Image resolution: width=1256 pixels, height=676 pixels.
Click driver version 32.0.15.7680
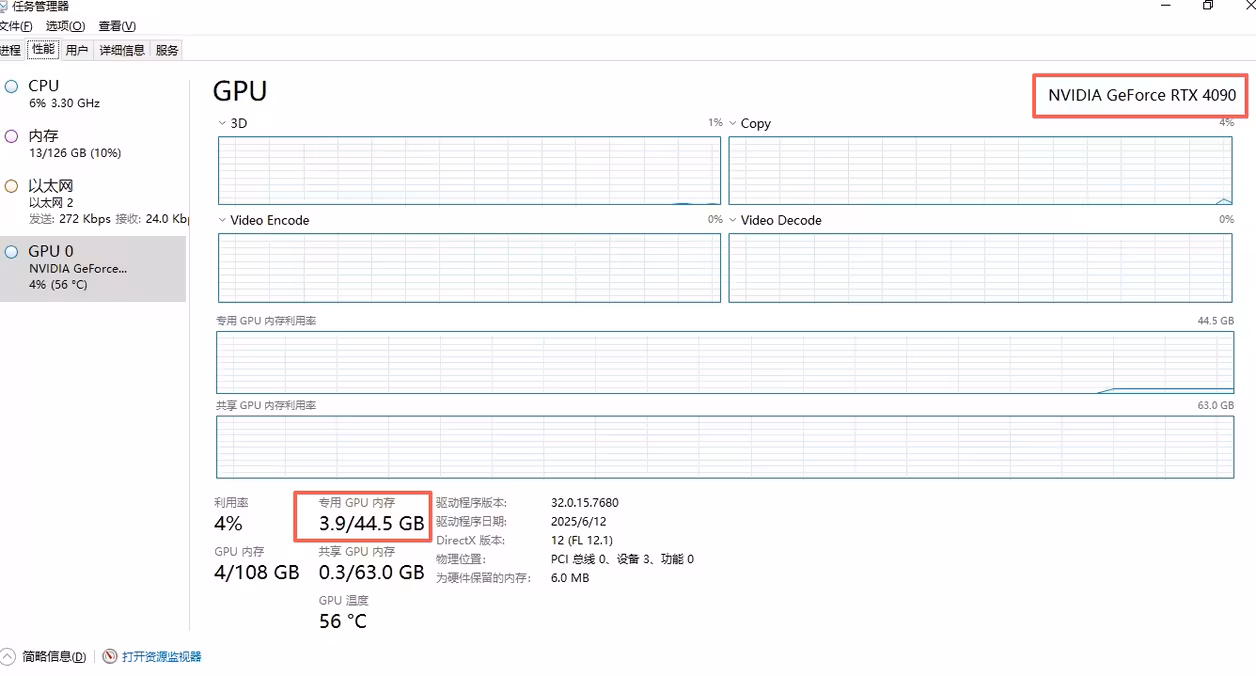pos(585,503)
